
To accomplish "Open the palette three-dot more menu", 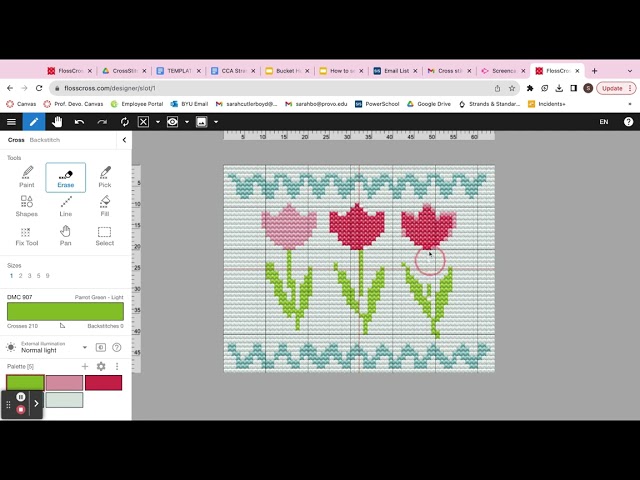I will click(x=117, y=367).
